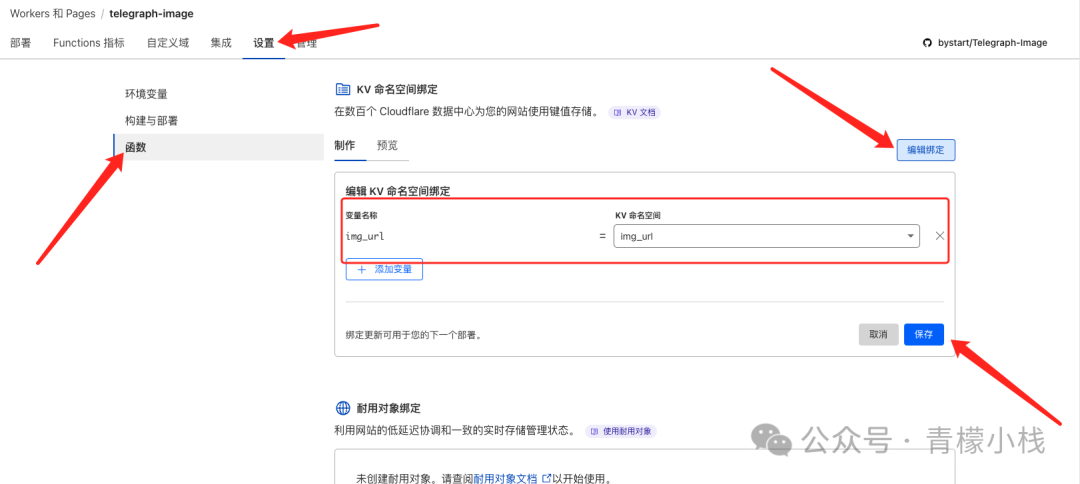The width and height of the screenshot is (1080, 484).
Task: Select 构建与部署 in the settings sidebar
Action: click(x=152, y=120)
